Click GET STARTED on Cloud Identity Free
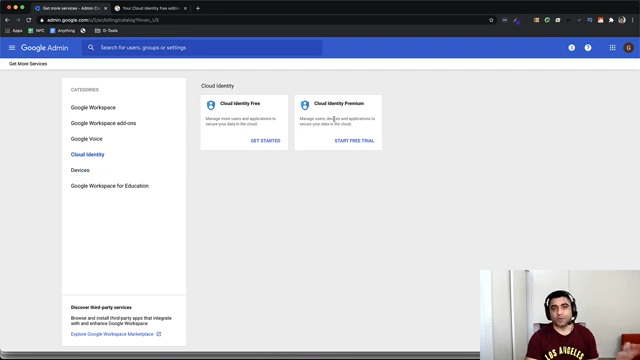Screen dimensions: 640x360 (x=265, y=141)
